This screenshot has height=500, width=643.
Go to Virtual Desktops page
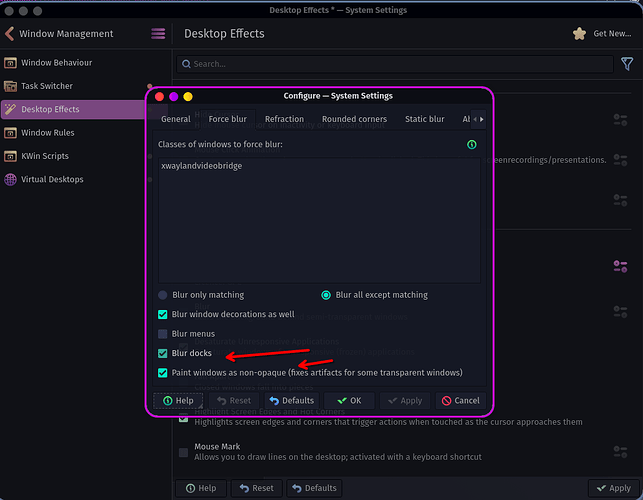click(51, 180)
